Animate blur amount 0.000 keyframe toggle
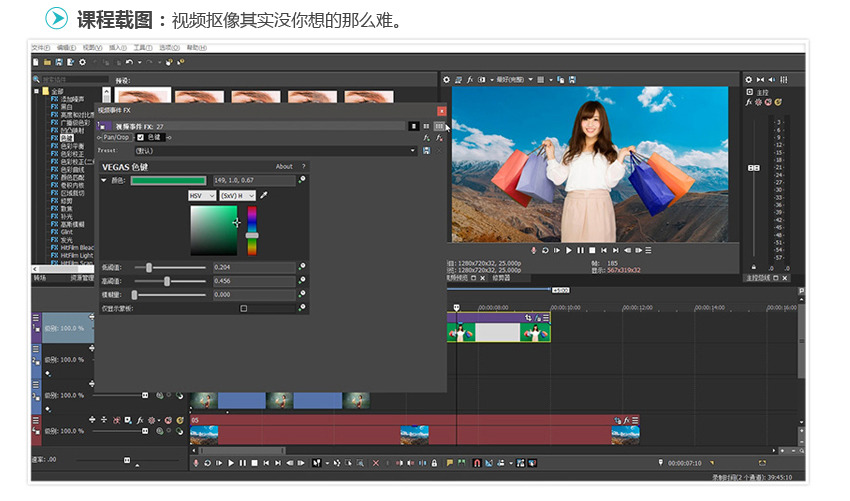The image size is (850, 501). (x=302, y=293)
